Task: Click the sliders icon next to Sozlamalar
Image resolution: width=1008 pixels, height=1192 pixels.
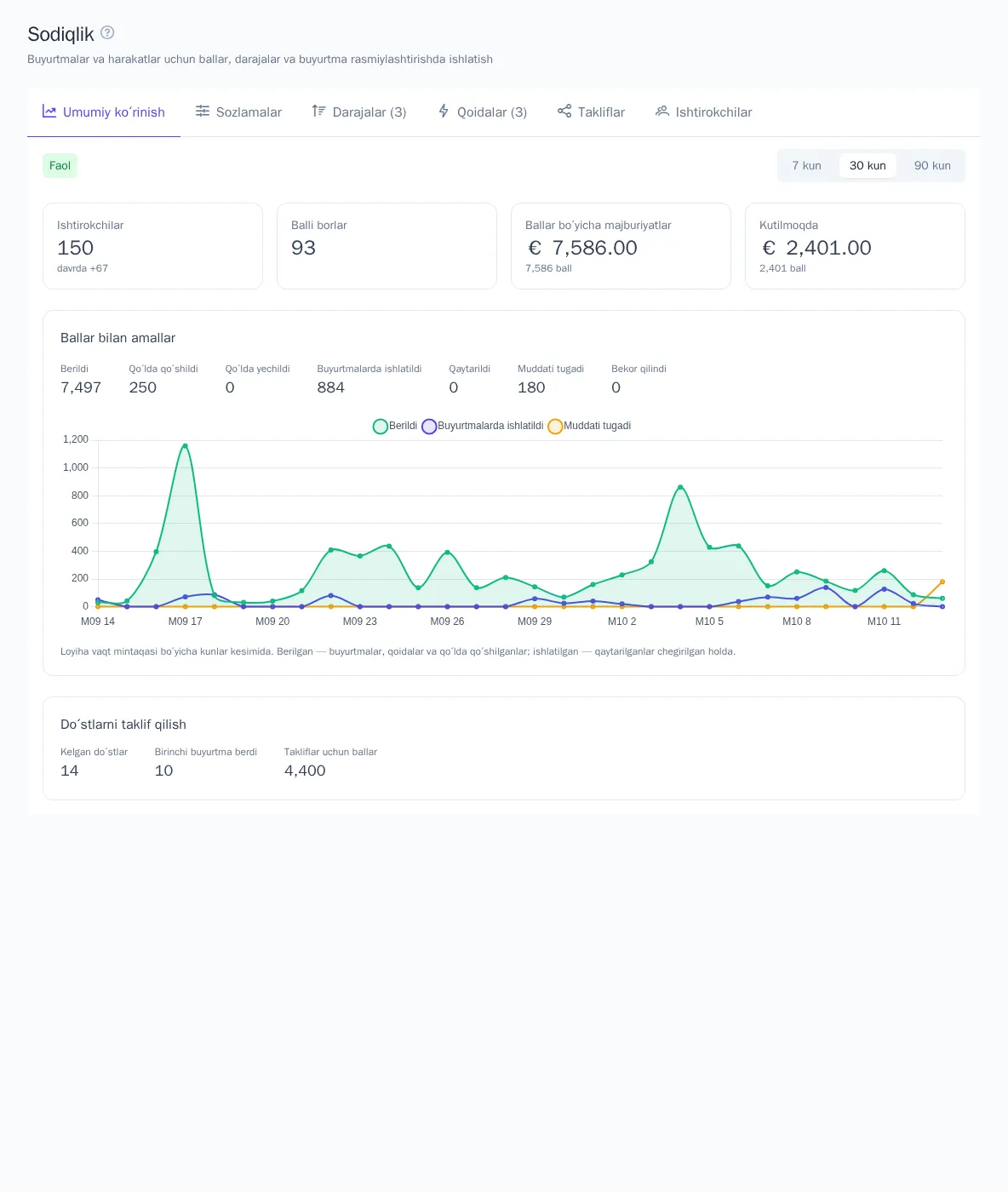Action: (x=203, y=112)
